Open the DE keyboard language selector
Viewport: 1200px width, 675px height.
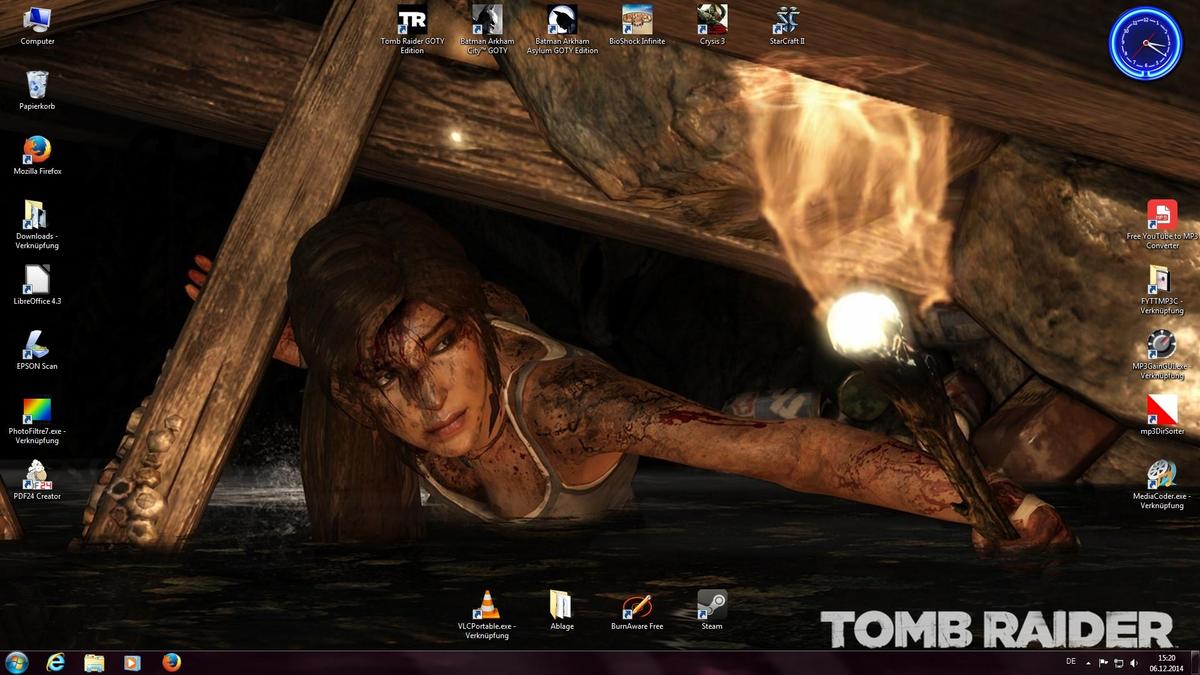1071,663
